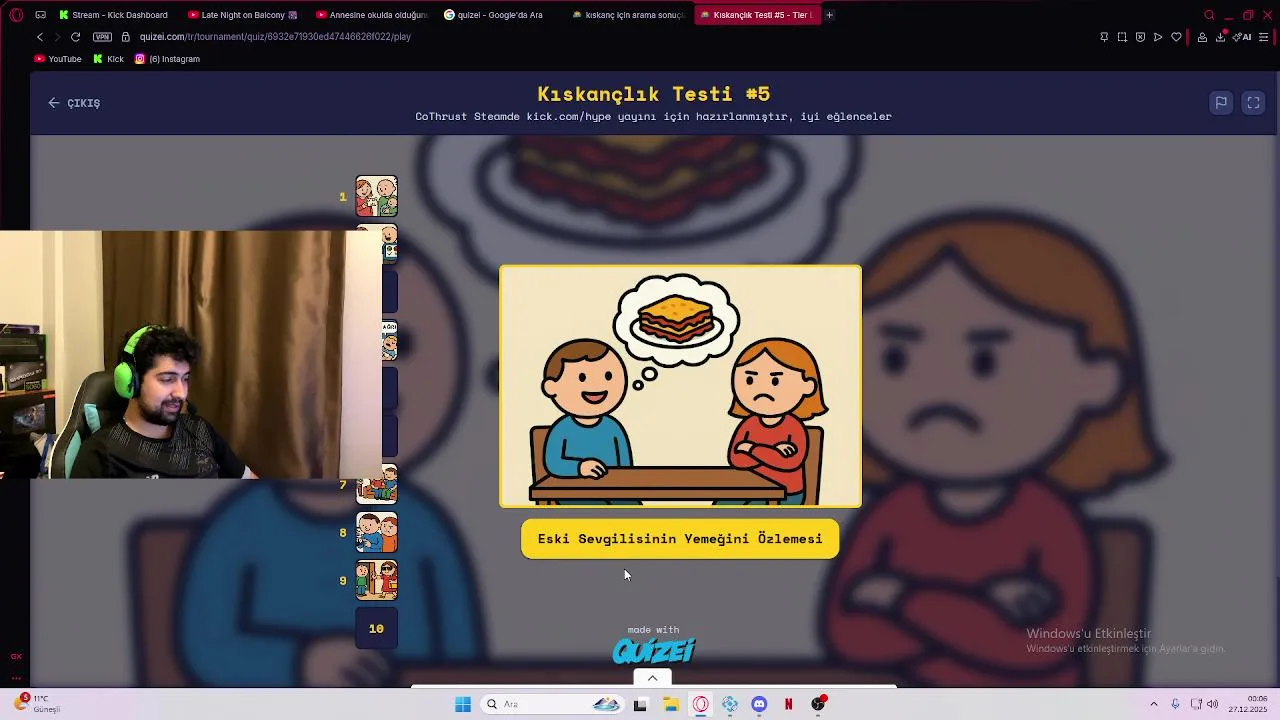This screenshot has width=1280, height=720.
Task: Open Discord from the taskbar
Action: click(759, 705)
